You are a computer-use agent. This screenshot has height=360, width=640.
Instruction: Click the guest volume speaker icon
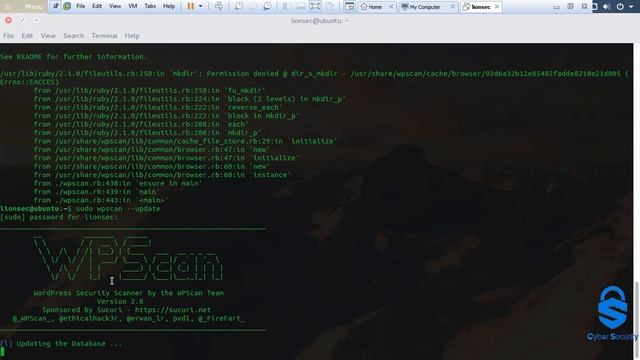click(x=607, y=7)
